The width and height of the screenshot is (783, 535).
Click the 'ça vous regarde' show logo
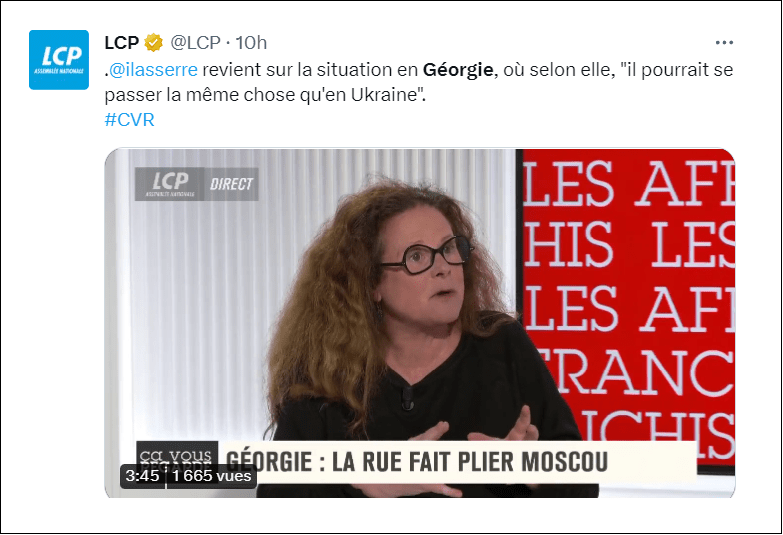coord(177,455)
